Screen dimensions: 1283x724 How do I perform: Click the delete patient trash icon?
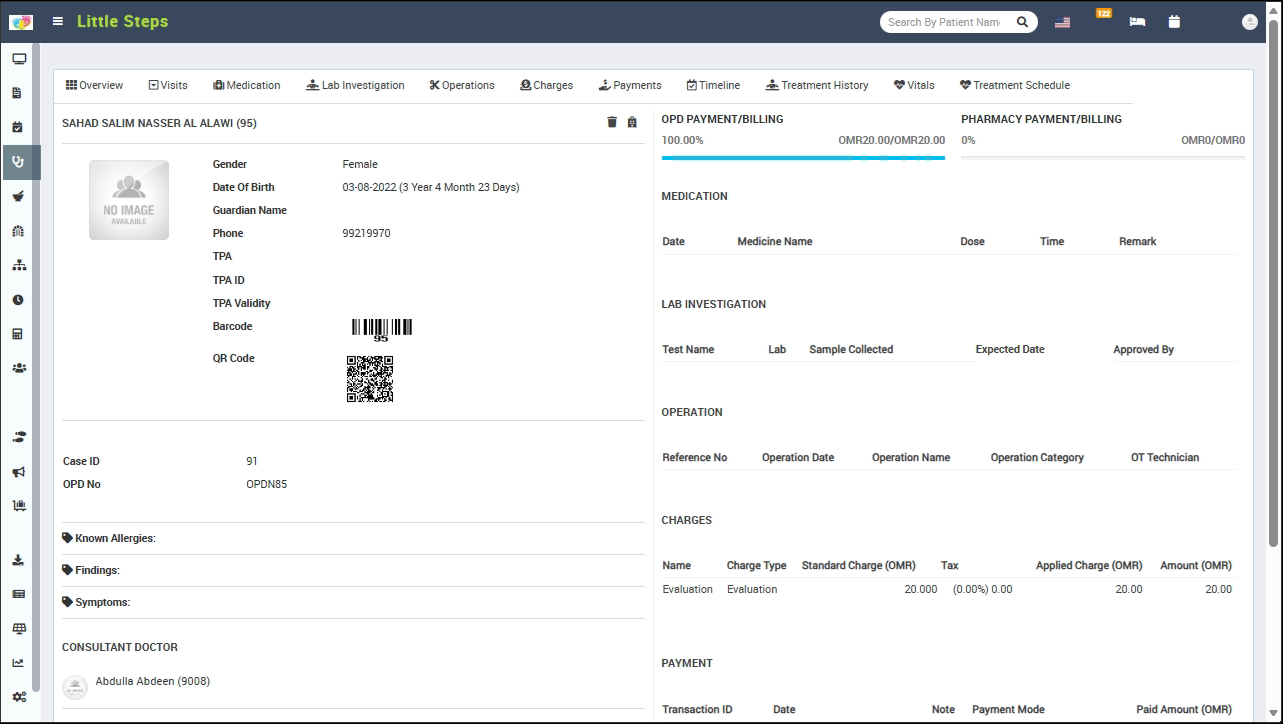tap(612, 122)
